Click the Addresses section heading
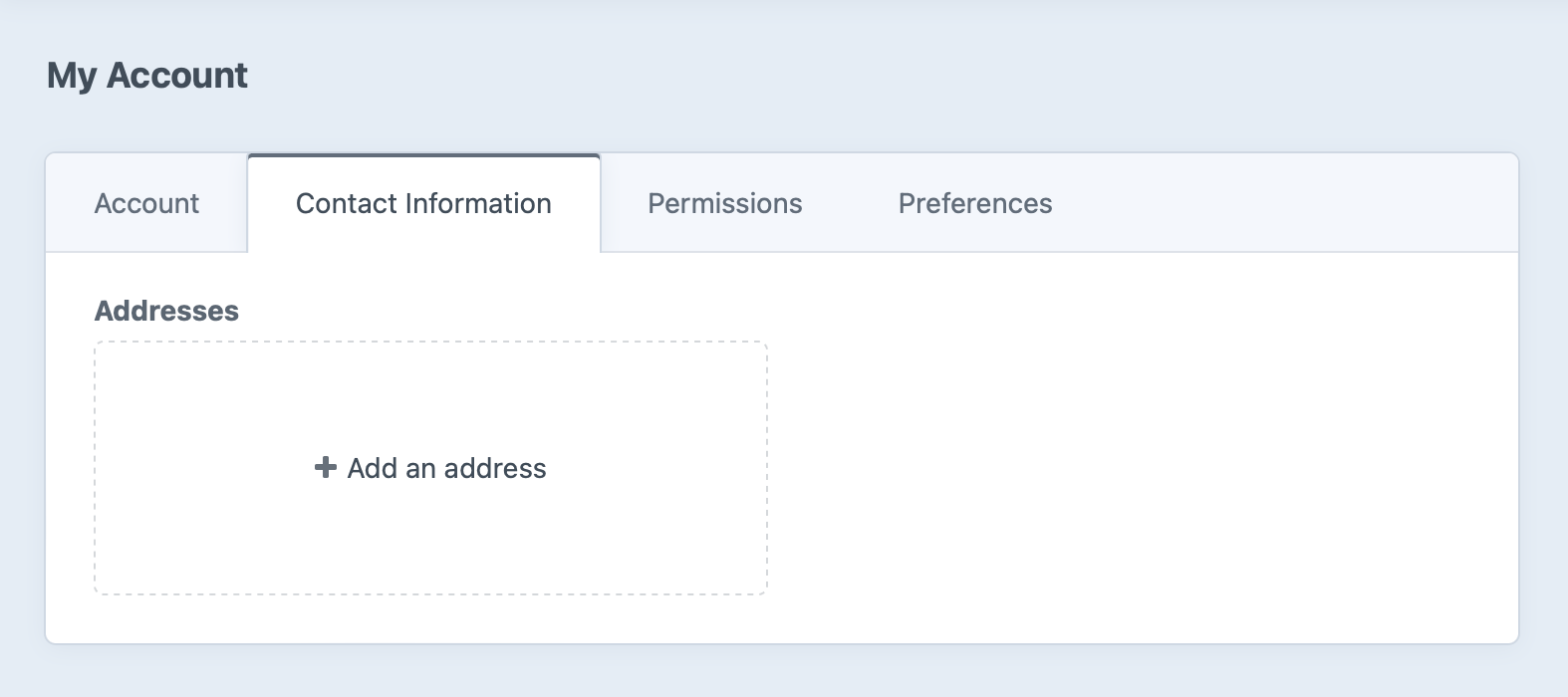 166,310
